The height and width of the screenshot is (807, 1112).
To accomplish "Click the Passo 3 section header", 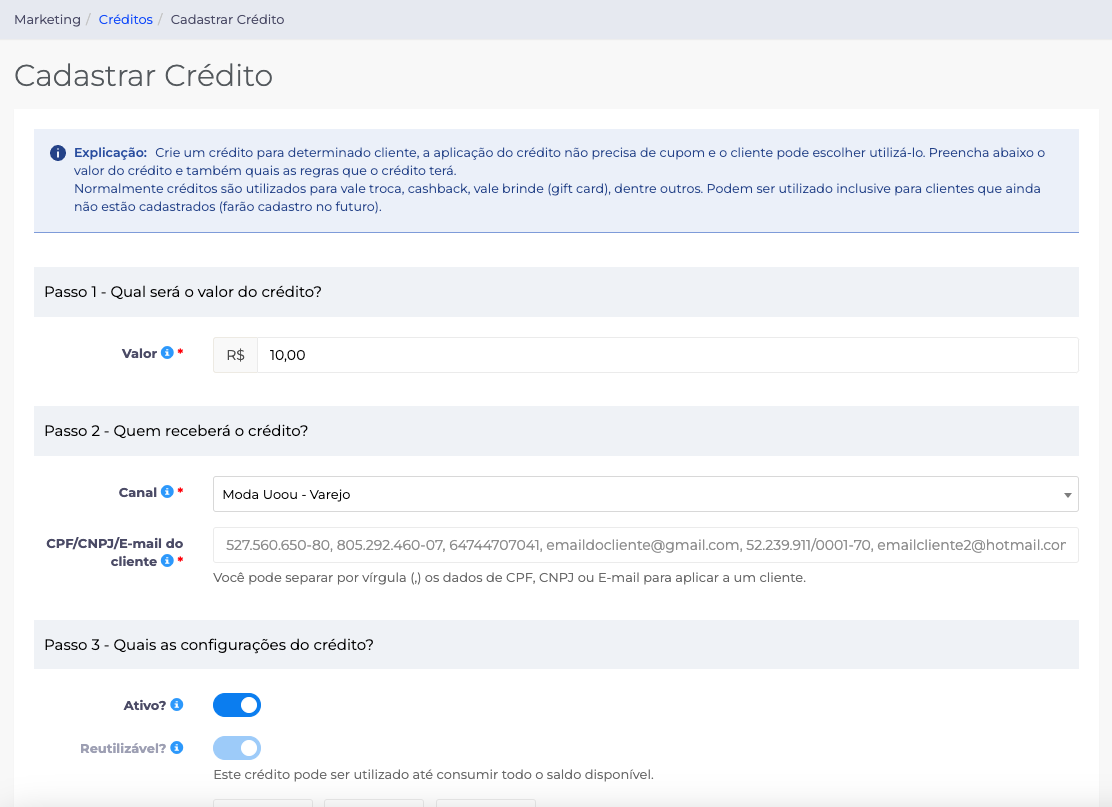I will click(556, 645).
